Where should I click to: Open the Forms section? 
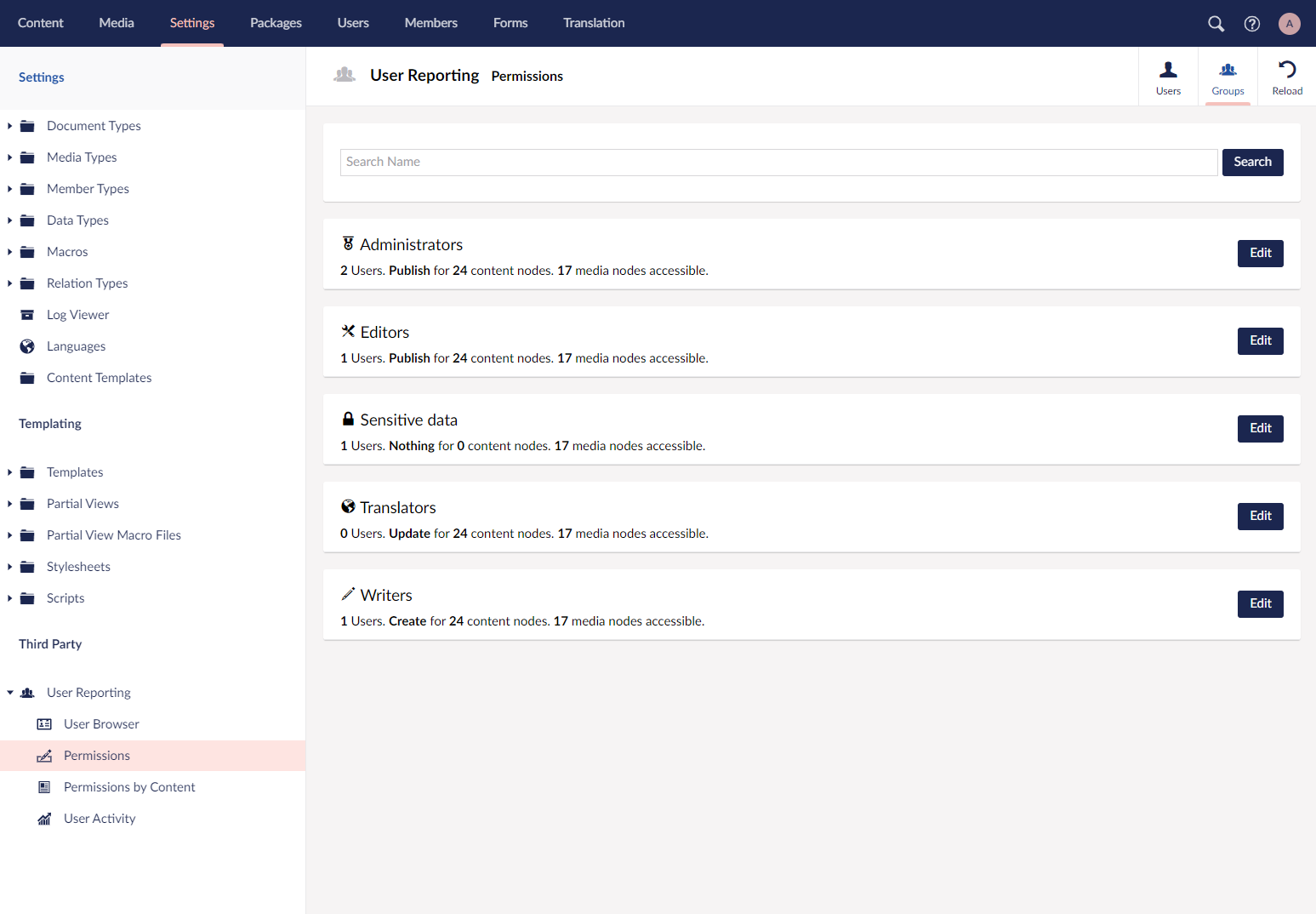510,23
